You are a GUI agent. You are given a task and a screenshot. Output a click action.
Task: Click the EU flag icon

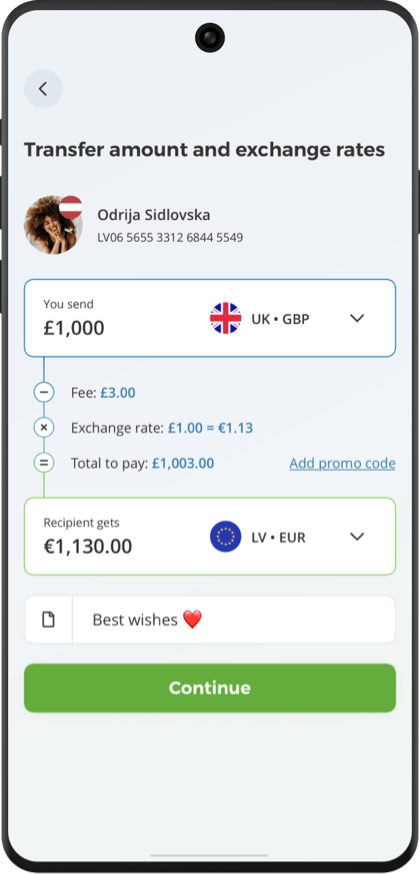coord(226,537)
